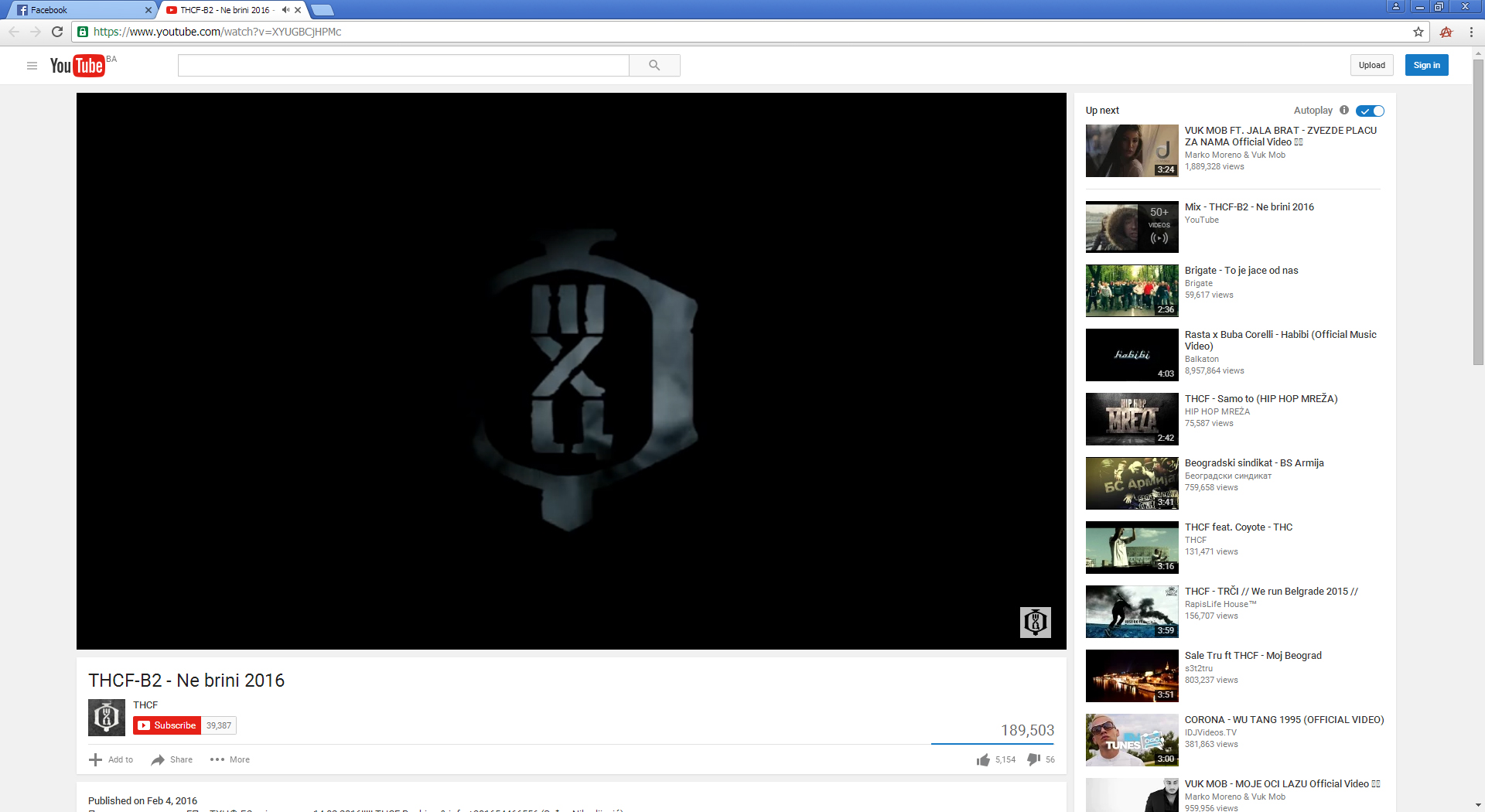Open THCF - Samo to (HIP HOP MREŽA)

point(1261,399)
